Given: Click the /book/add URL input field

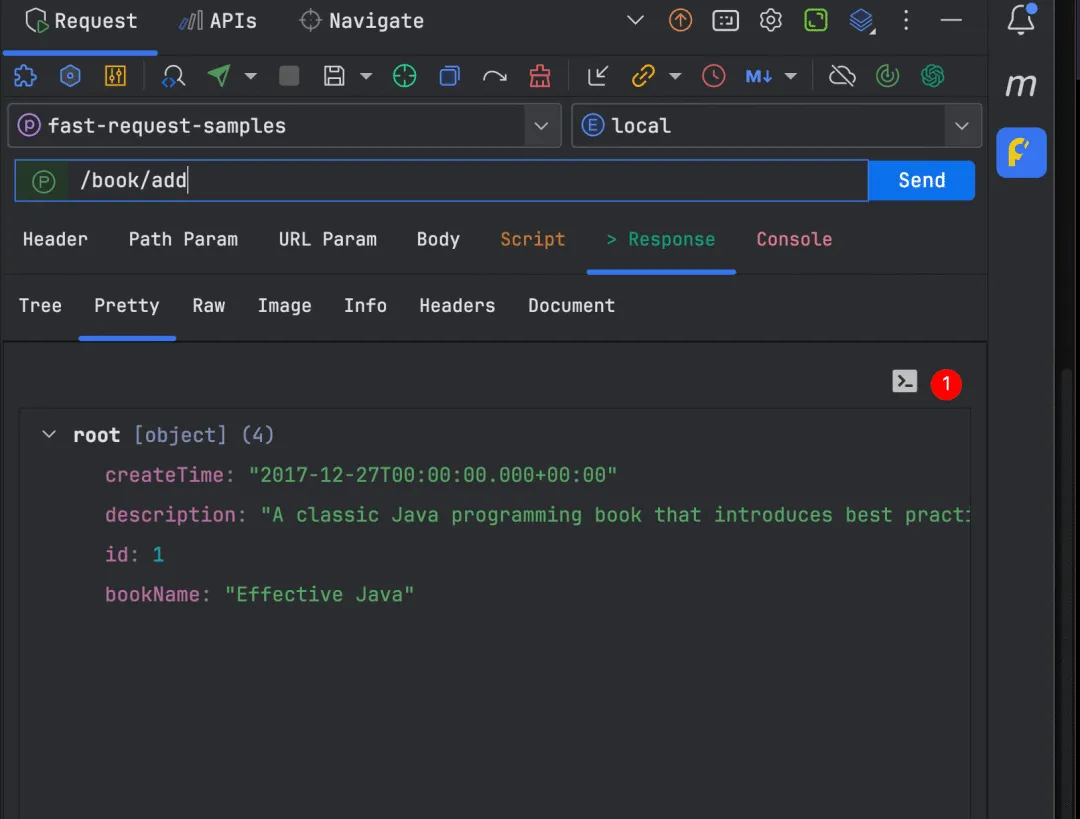Looking at the screenshot, I should [468, 180].
